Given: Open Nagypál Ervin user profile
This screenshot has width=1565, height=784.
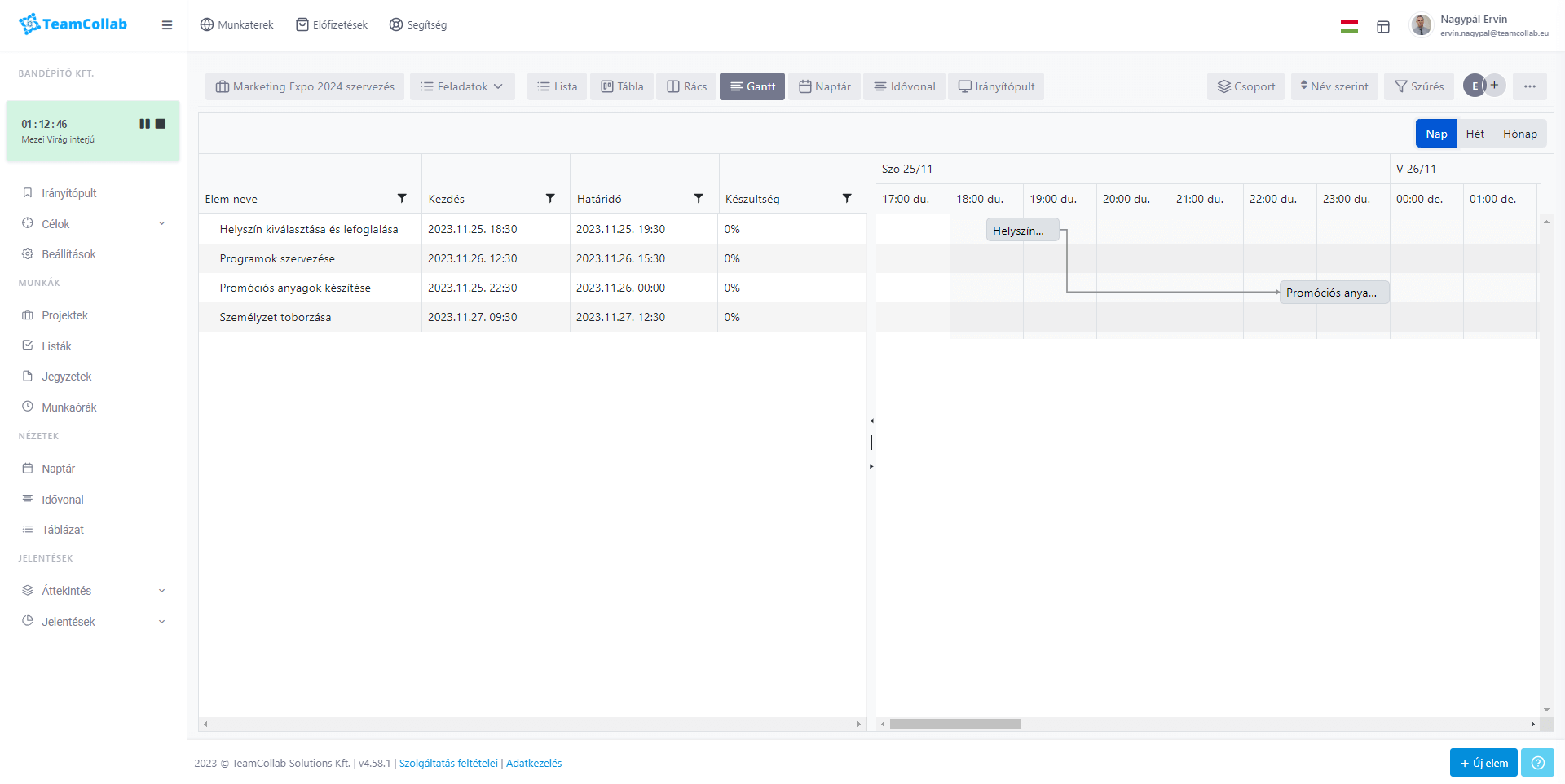Looking at the screenshot, I should [x=1480, y=25].
